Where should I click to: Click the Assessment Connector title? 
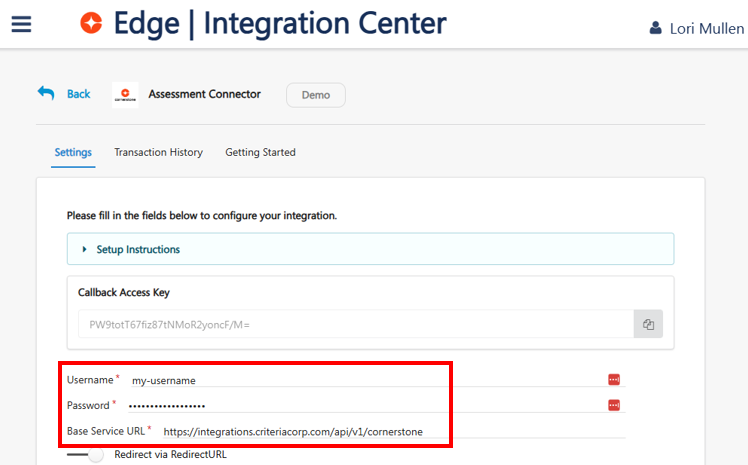205,94
